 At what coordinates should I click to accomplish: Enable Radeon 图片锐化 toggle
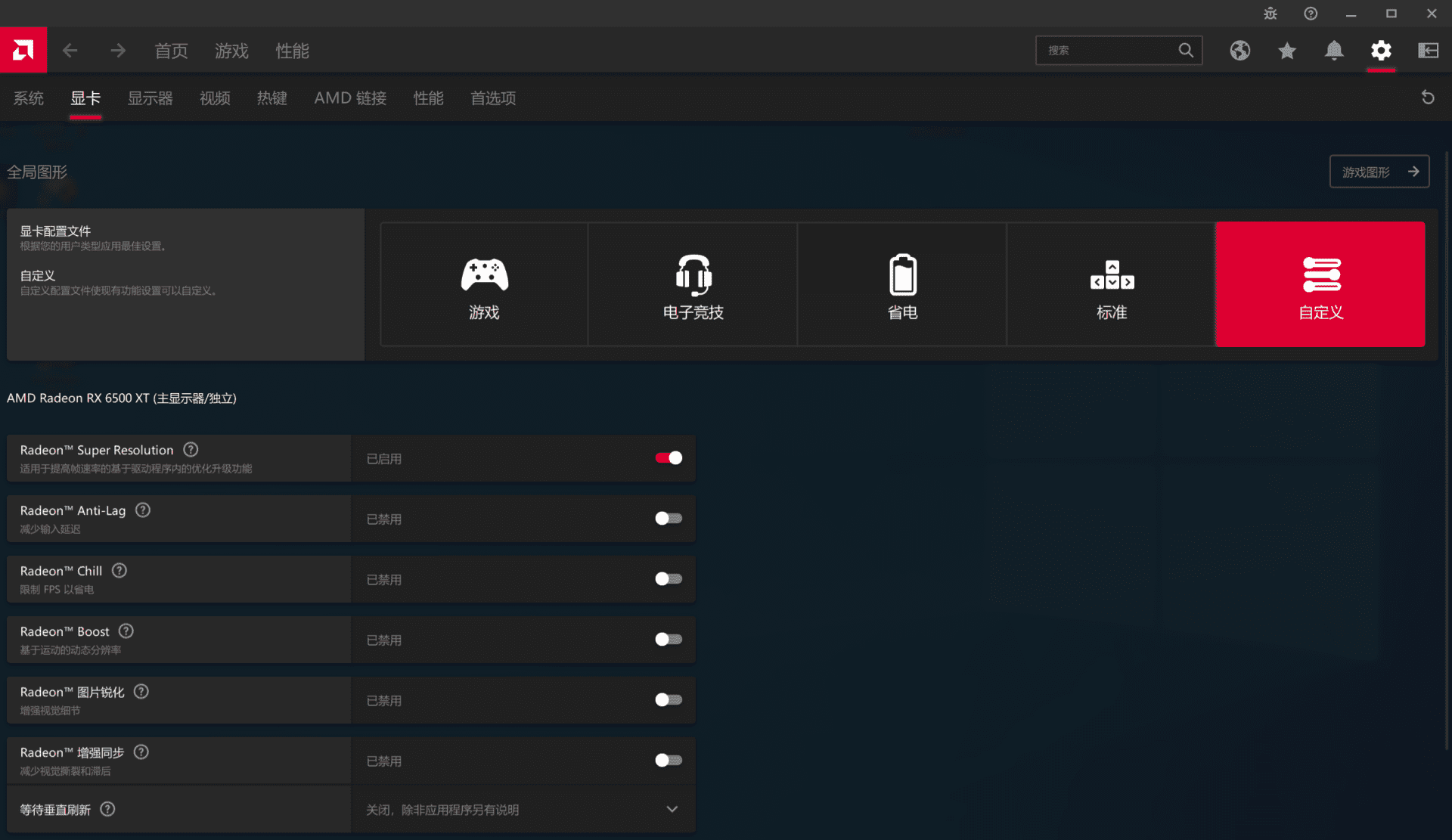[669, 700]
